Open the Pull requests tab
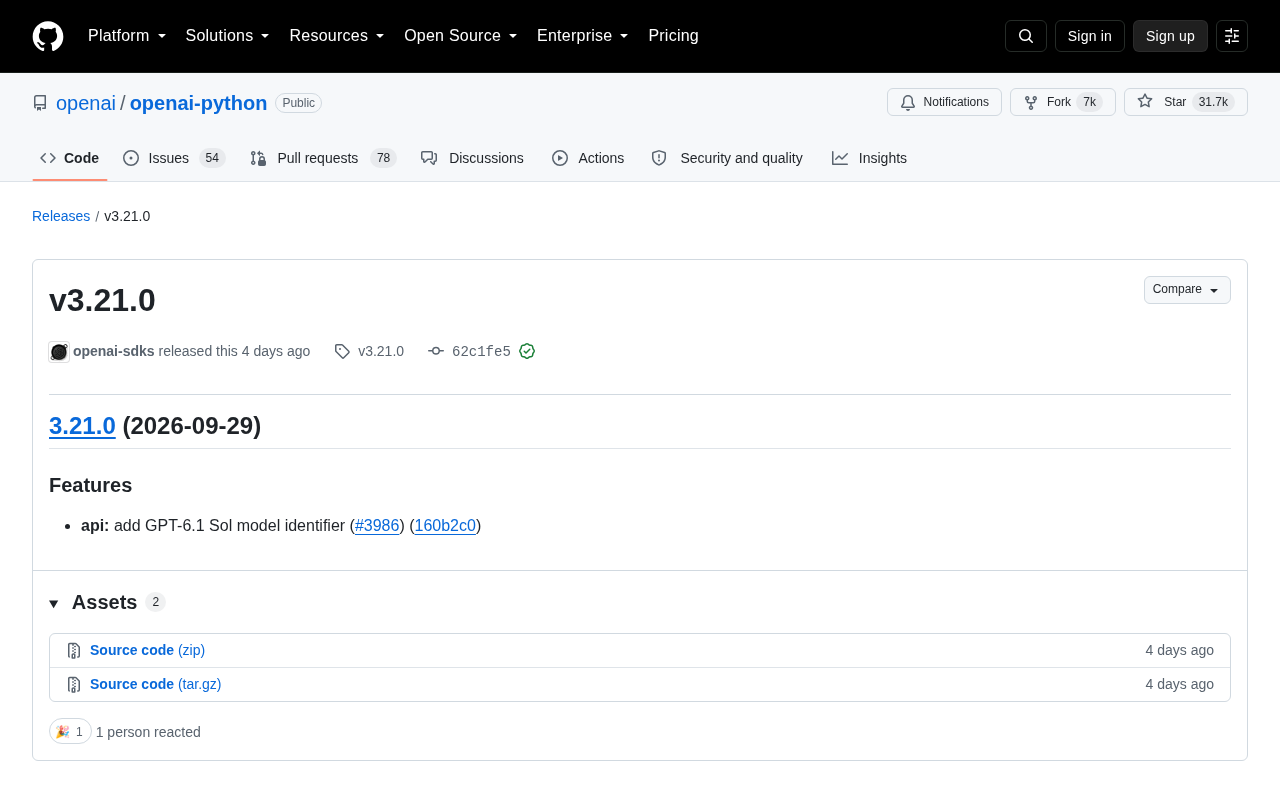 (x=323, y=158)
